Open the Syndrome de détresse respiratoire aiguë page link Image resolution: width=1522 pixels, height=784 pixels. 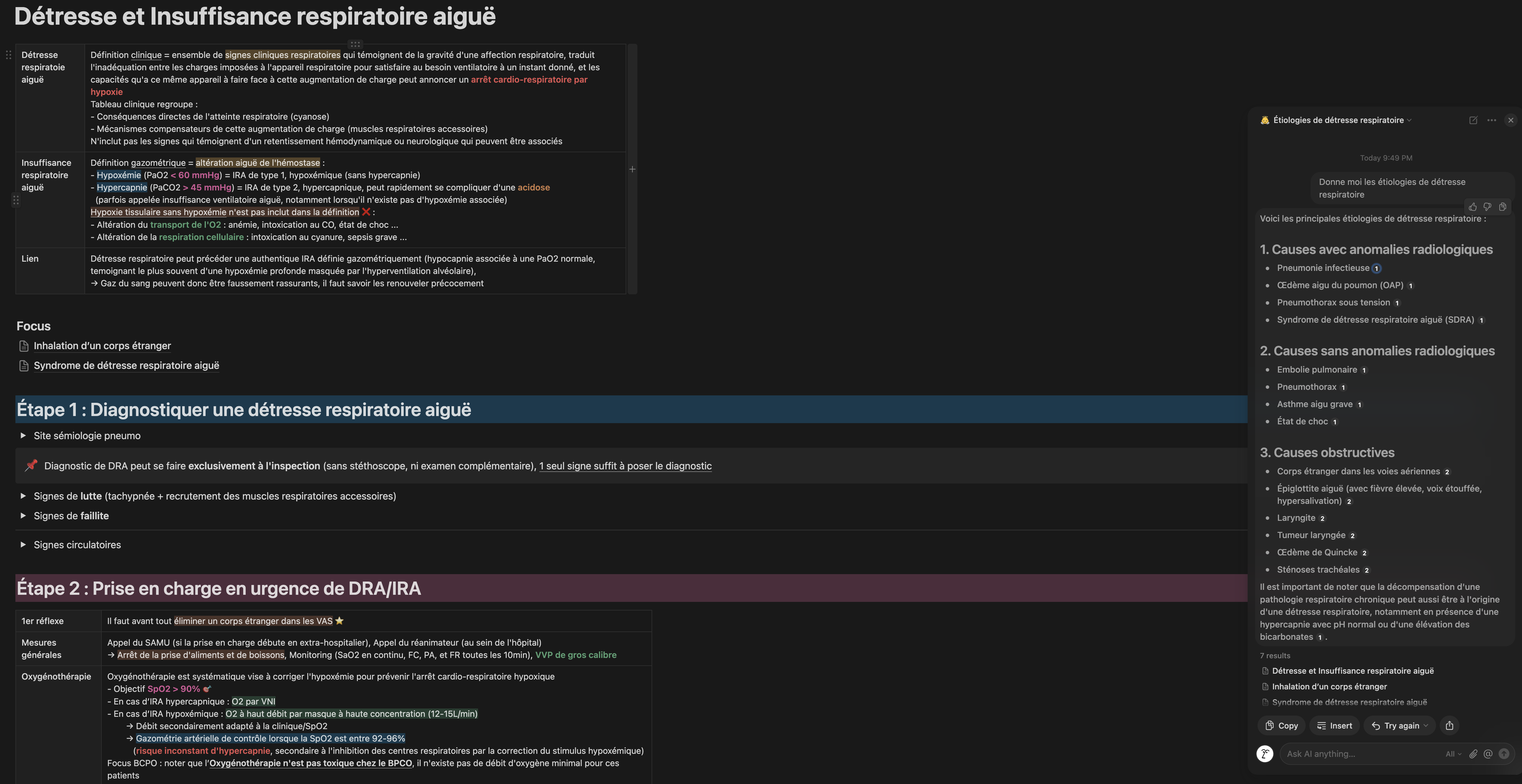tap(126, 366)
